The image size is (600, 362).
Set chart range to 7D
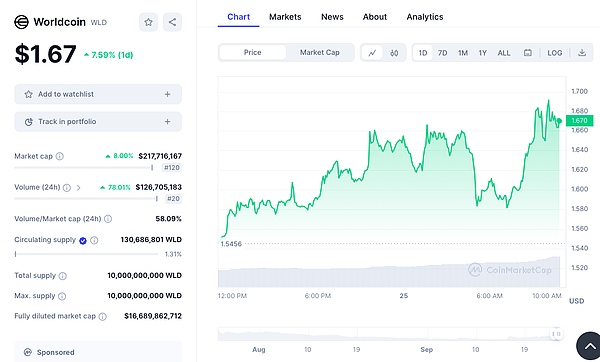point(442,53)
